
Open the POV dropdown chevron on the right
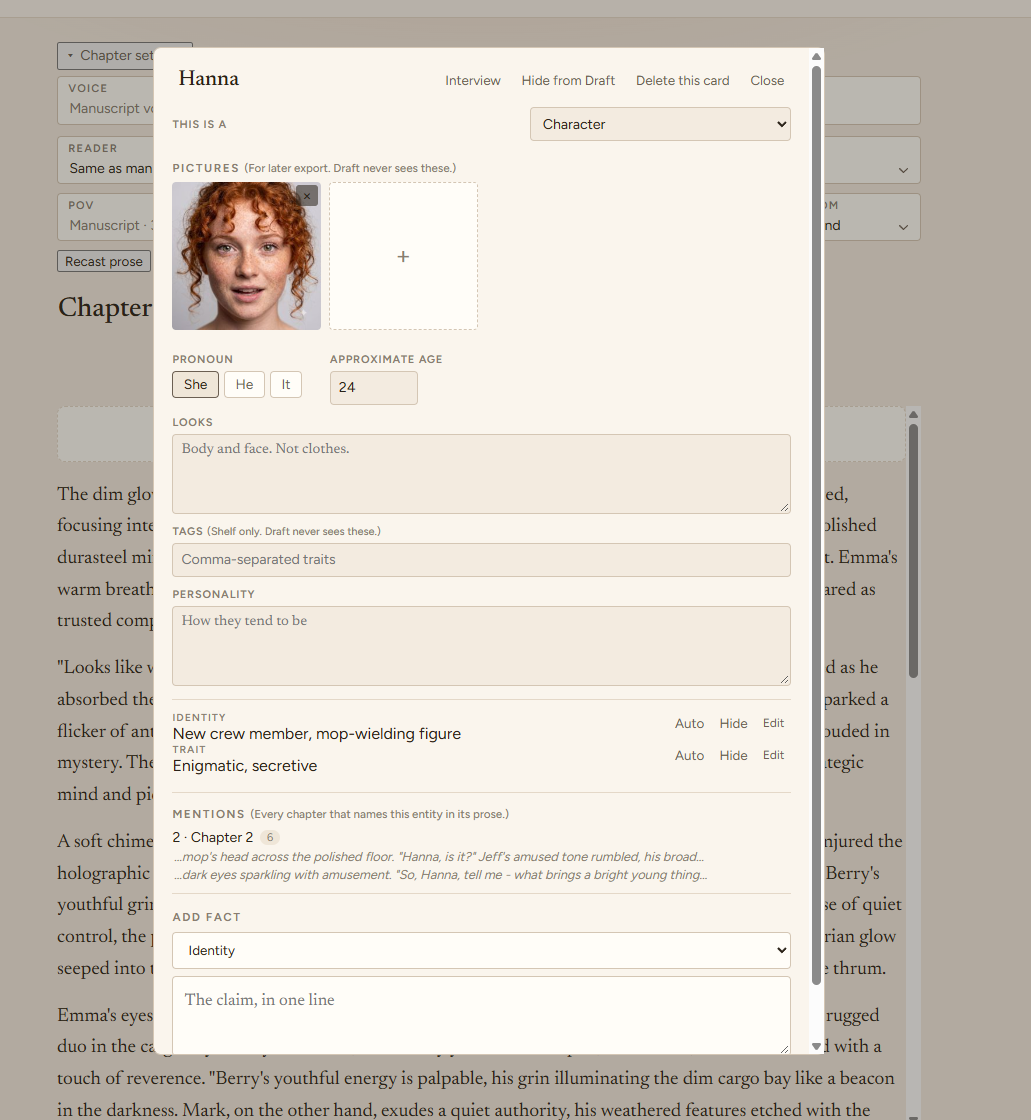click(x=903, y=226)
